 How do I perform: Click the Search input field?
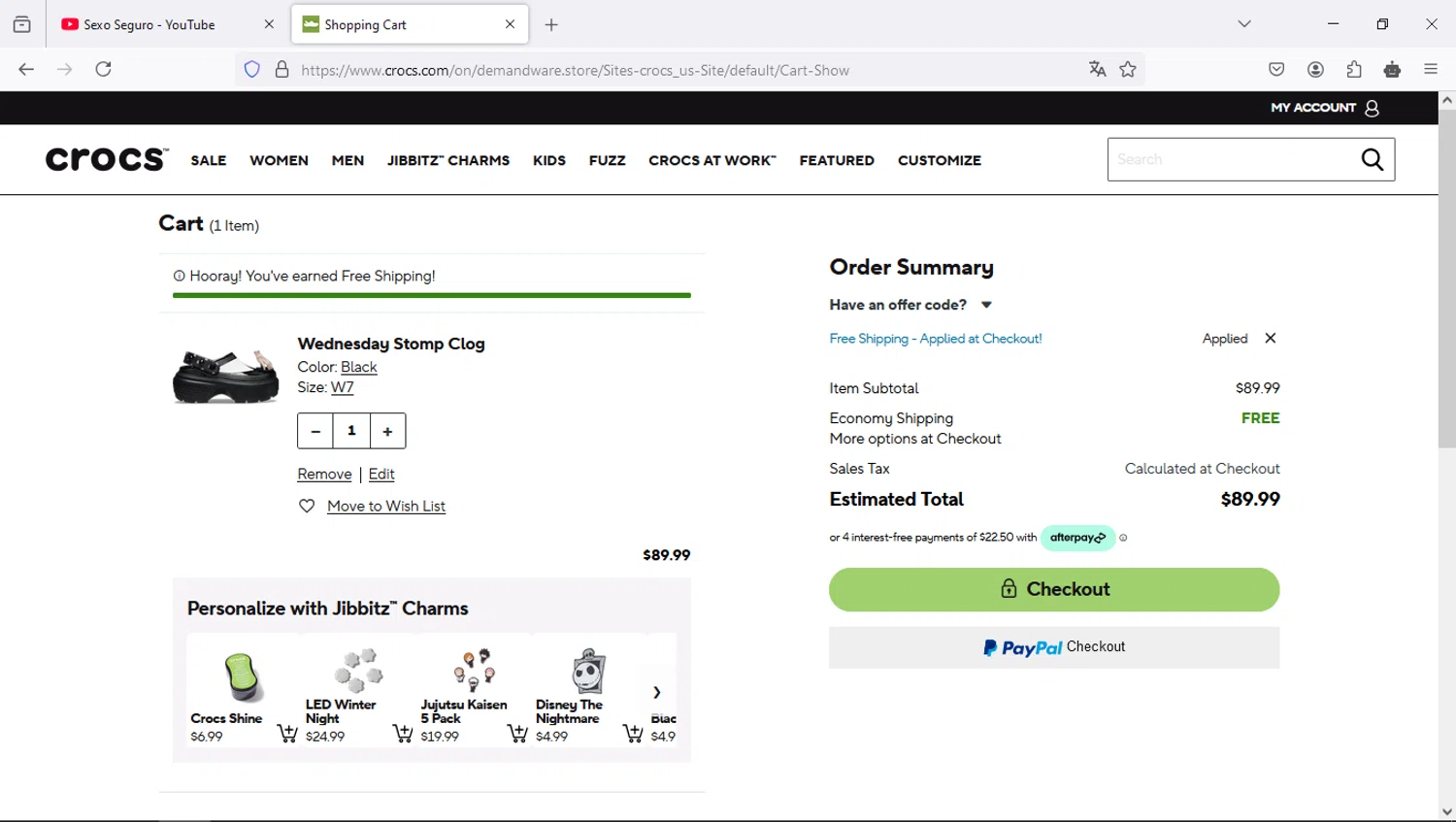(x=1233, y=159)
